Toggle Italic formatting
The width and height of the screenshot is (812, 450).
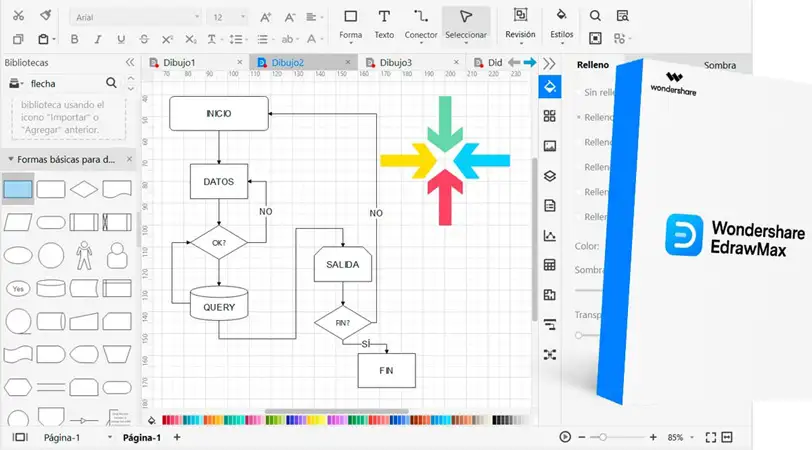(x=97, y=39)
